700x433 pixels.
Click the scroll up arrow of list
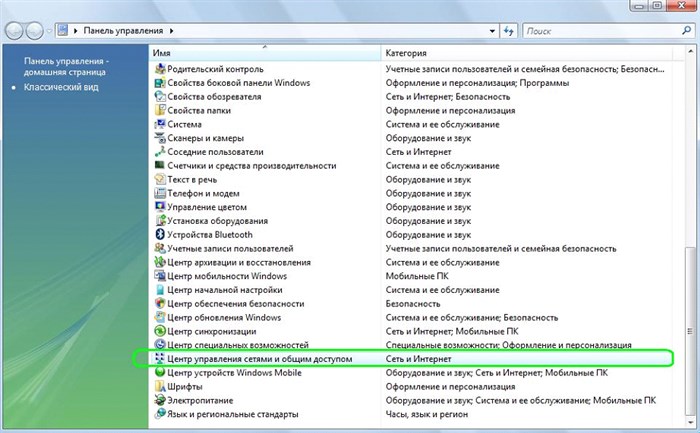tap(690, 52)
